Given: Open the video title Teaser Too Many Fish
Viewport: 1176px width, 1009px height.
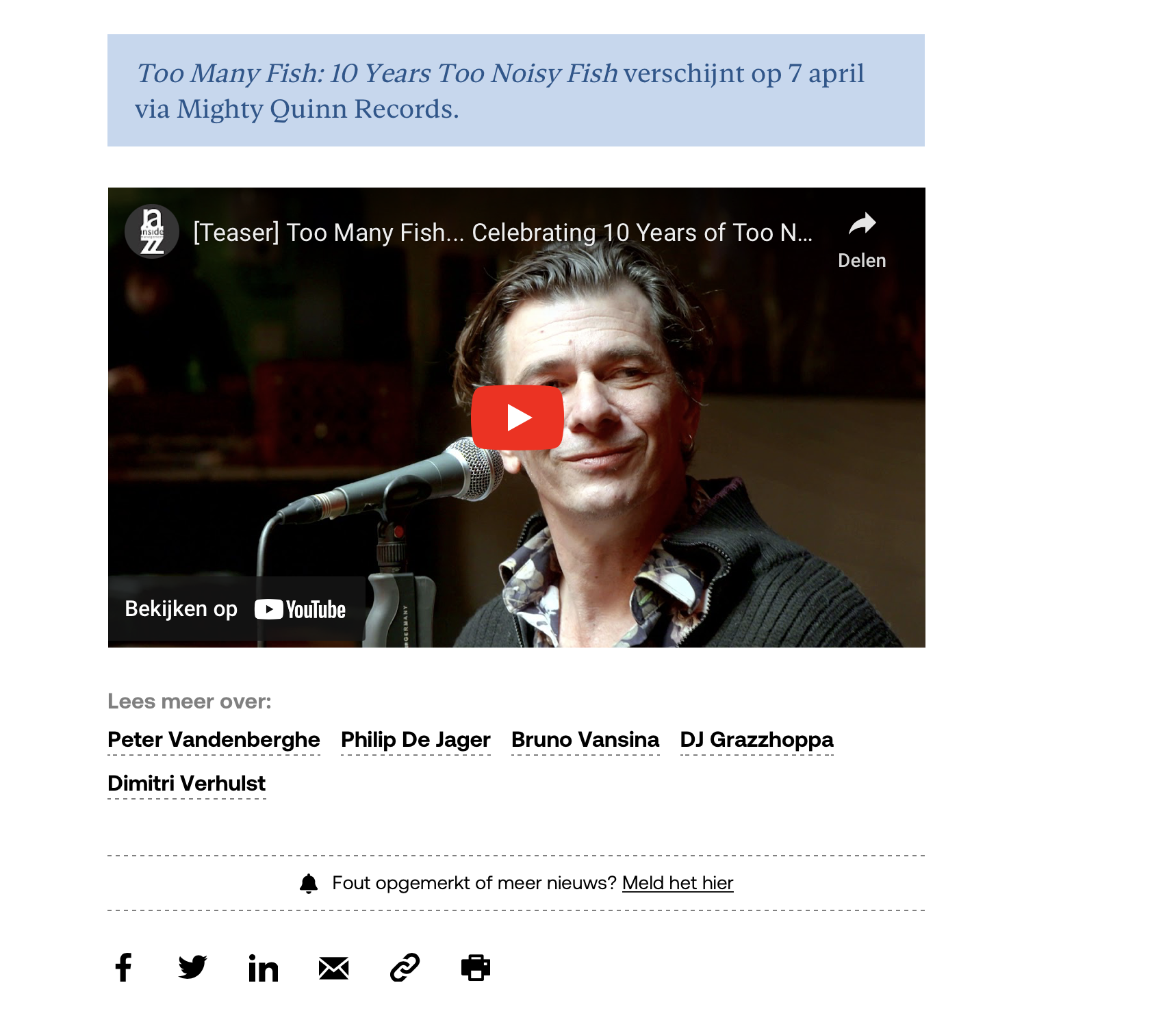Looking at the screenshot, I should coord(503,233).
